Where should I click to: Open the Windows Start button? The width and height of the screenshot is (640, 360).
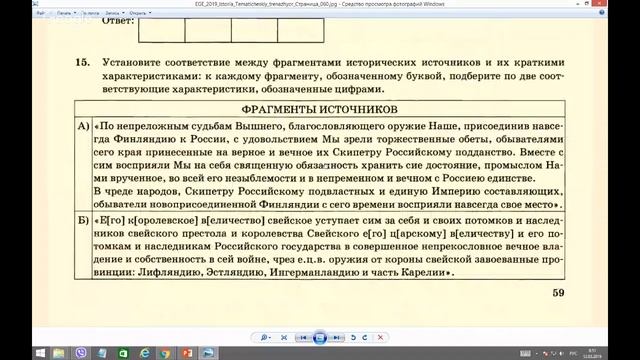tap(40, 353)
